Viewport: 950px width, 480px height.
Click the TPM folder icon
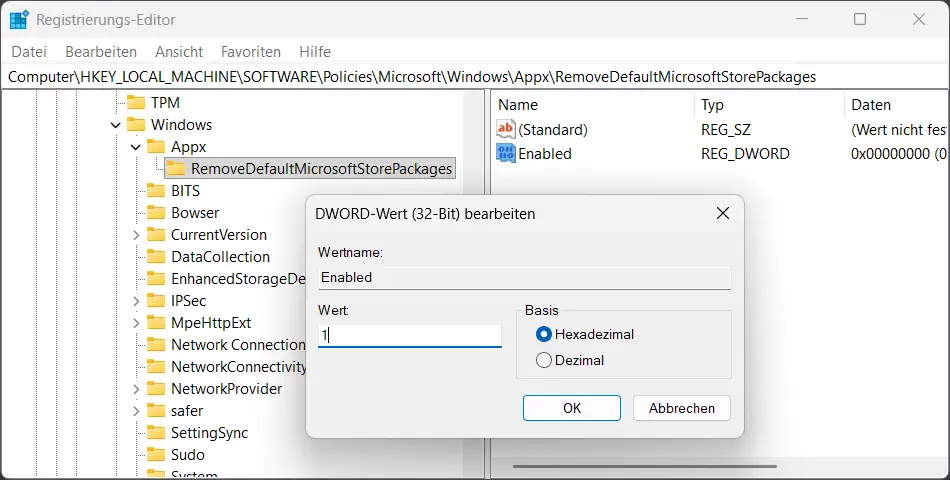(x=135, y=103)
